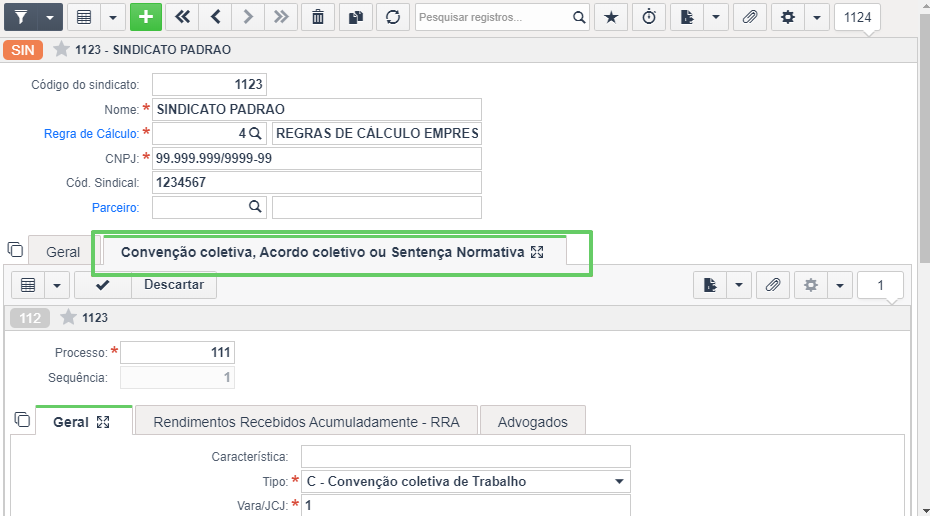Click the Característica field
The width and height of the screenshot is (930, 516).
(x=466, y=457)
